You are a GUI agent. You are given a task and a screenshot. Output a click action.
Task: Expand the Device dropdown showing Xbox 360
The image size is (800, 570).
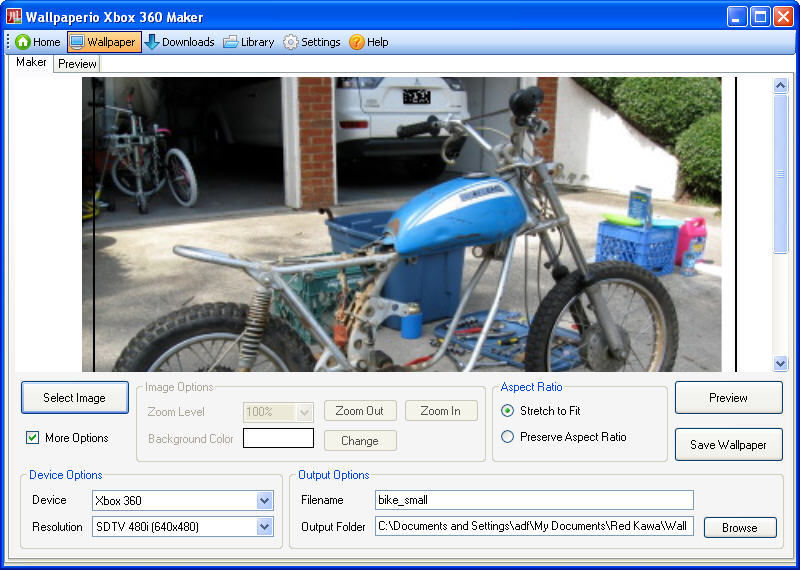point(264,500)
